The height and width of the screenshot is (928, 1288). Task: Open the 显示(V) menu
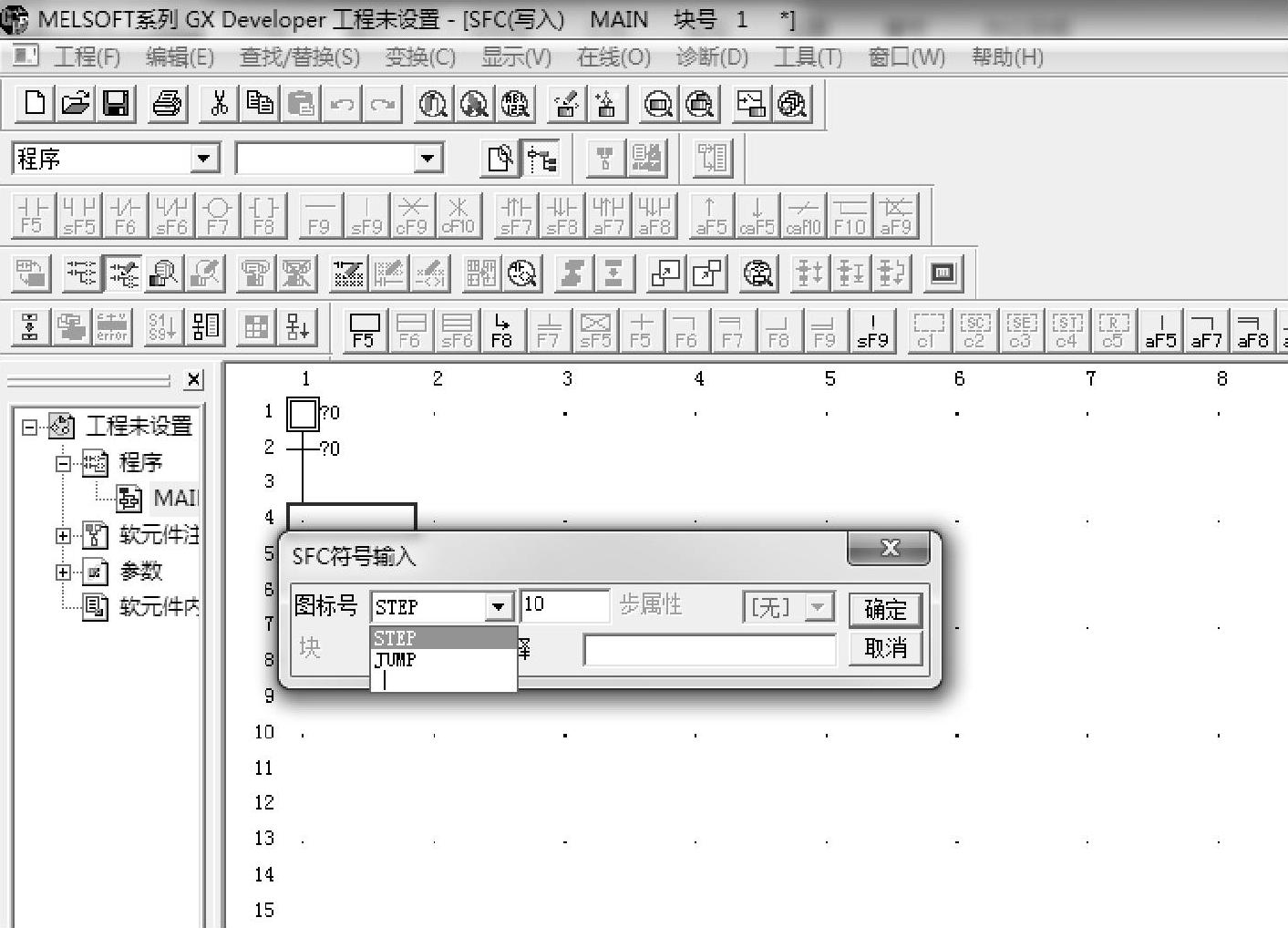(x=517, y=57)
